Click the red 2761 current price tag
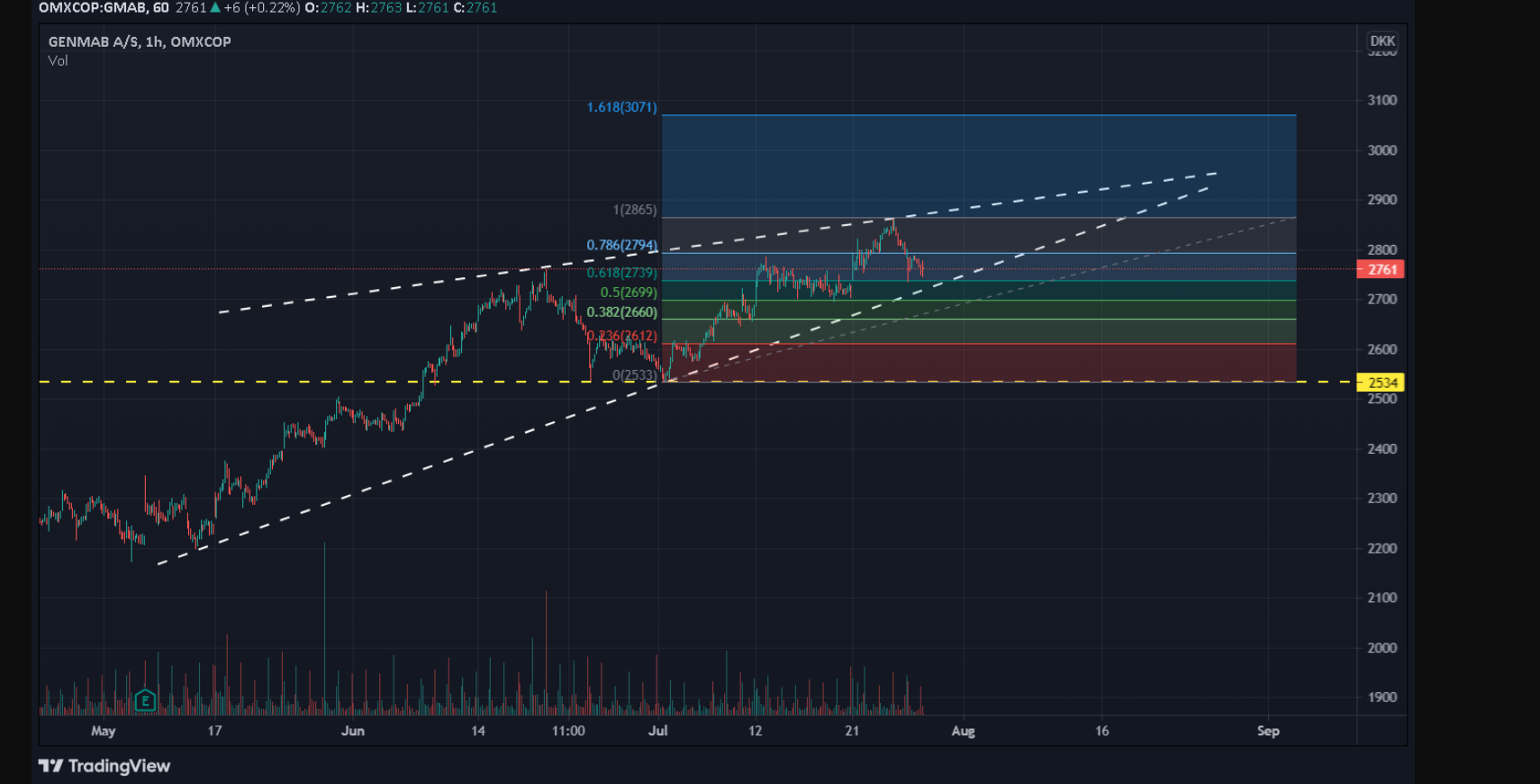This screenshot has width=1540, height=784. pos(1381,269)
